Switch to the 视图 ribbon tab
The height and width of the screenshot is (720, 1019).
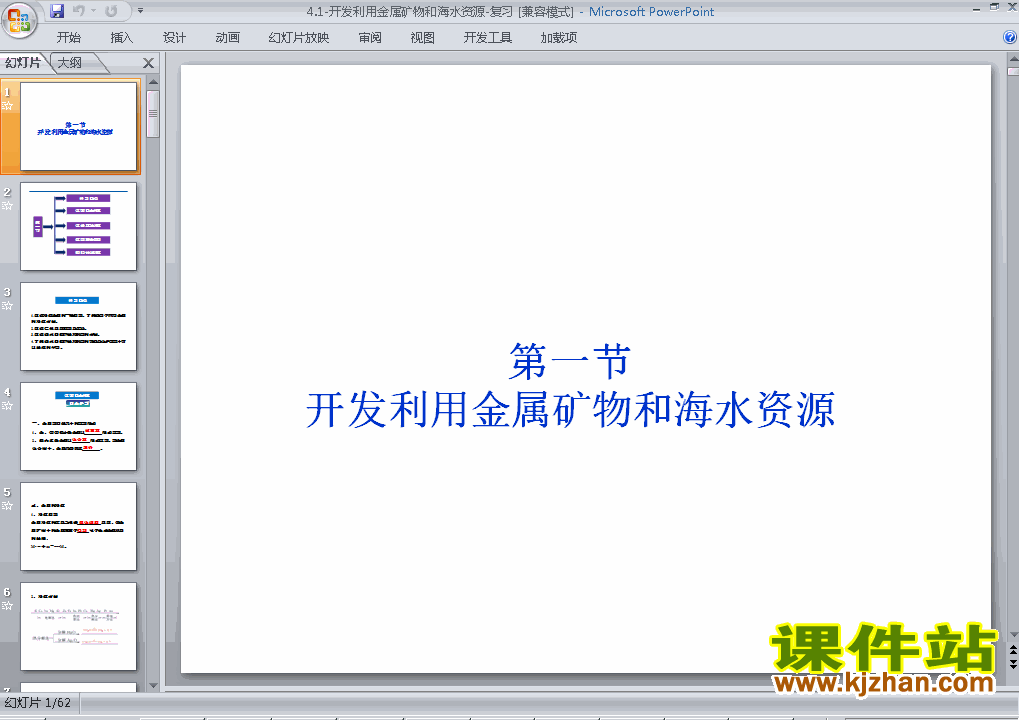pyautogui.click(x=422, y=38)
